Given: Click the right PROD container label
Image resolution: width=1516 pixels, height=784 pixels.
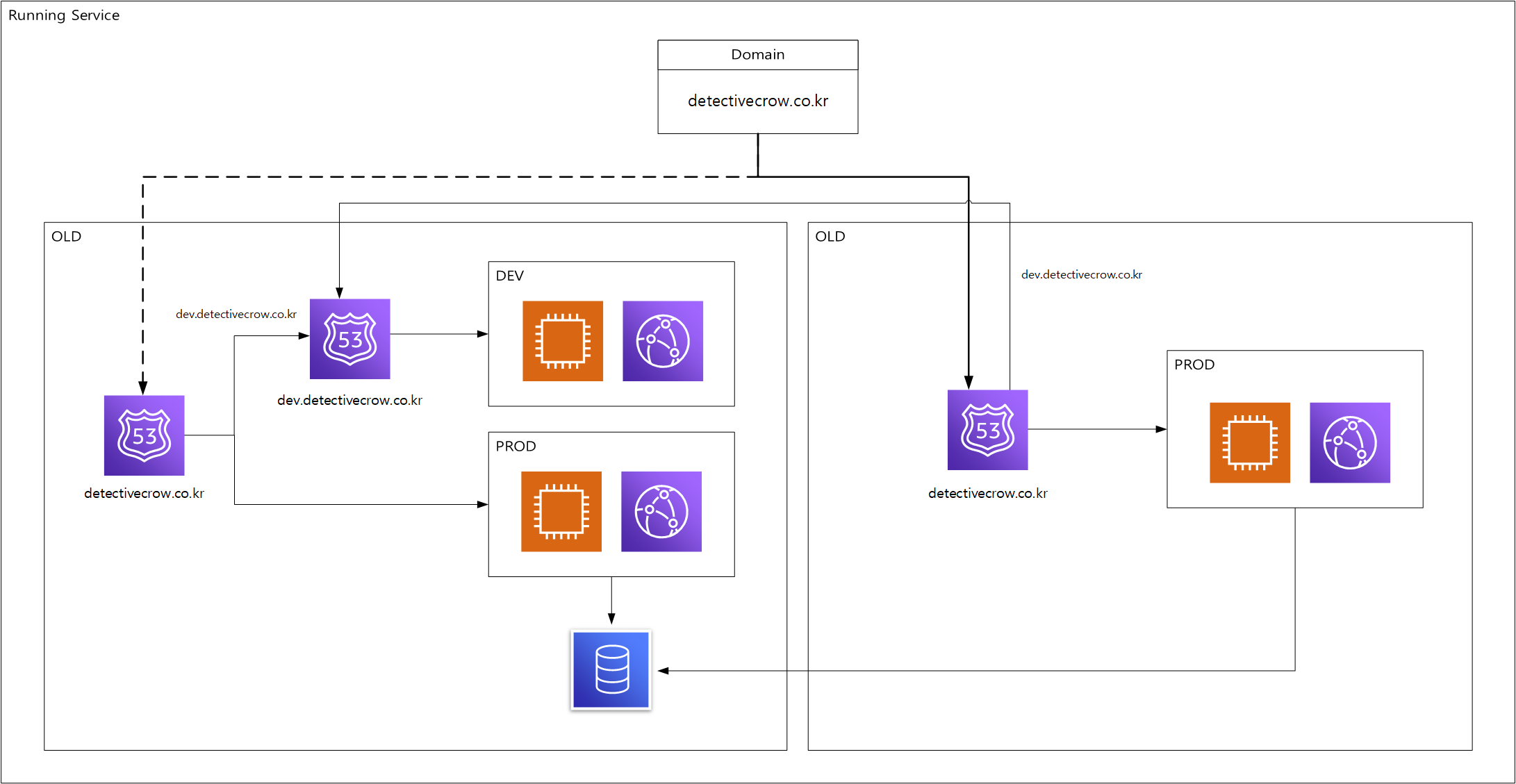Looking at the screenshot, I should pyautogui.click(x=1194, y=365).
